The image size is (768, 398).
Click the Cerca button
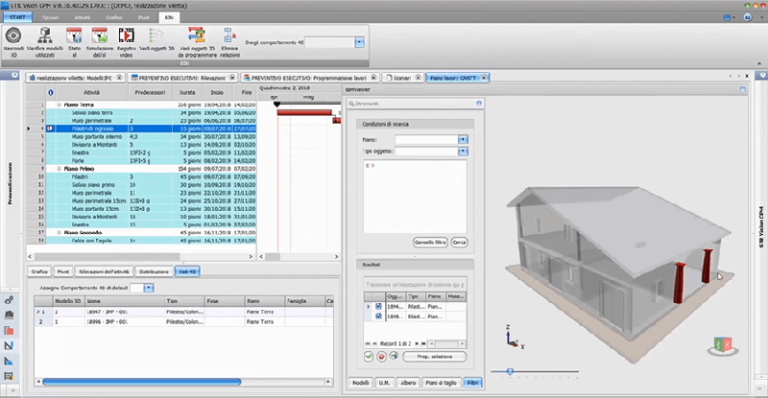click(459, 242)
